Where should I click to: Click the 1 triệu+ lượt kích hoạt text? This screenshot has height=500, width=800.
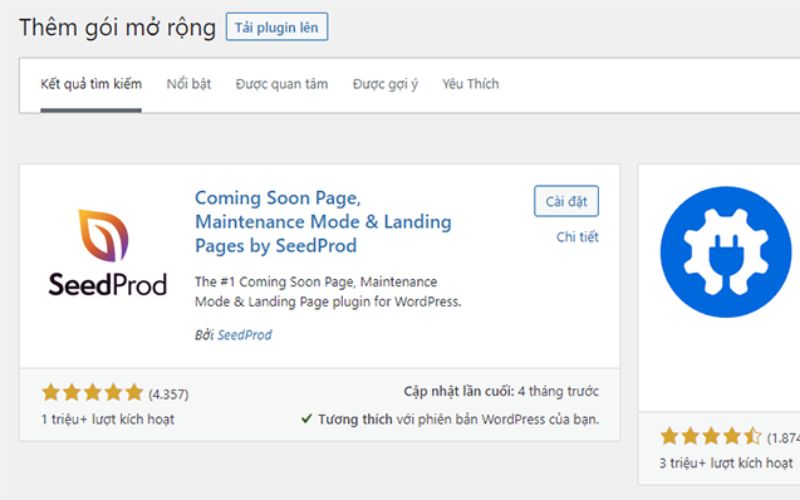[108, 419]
